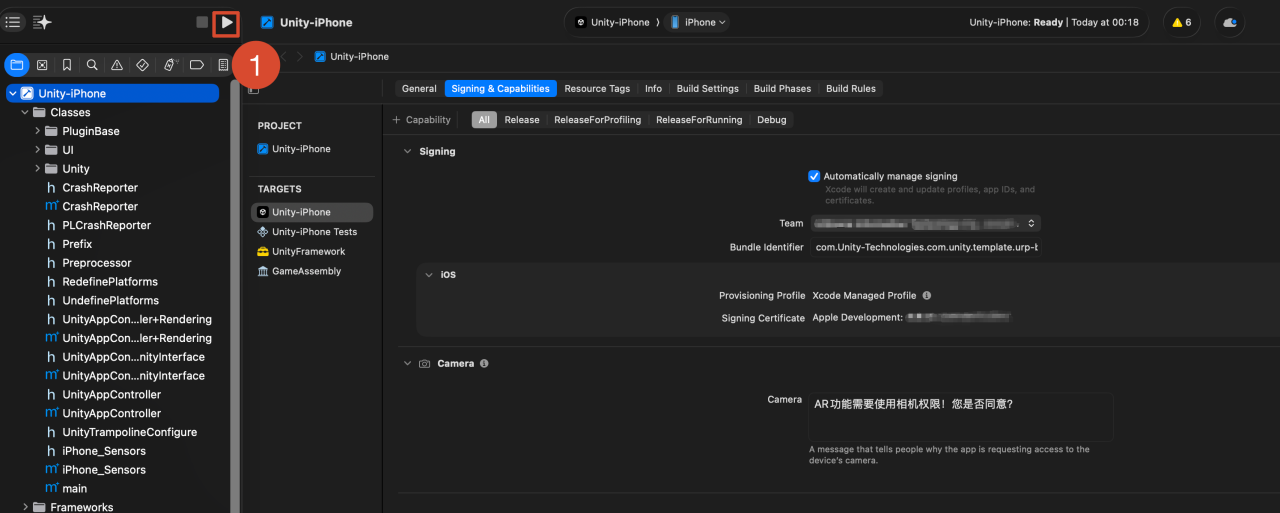Select the Unity-iPhone Tests target
Screen dimensions: 1280x513
tap(312, 232)
